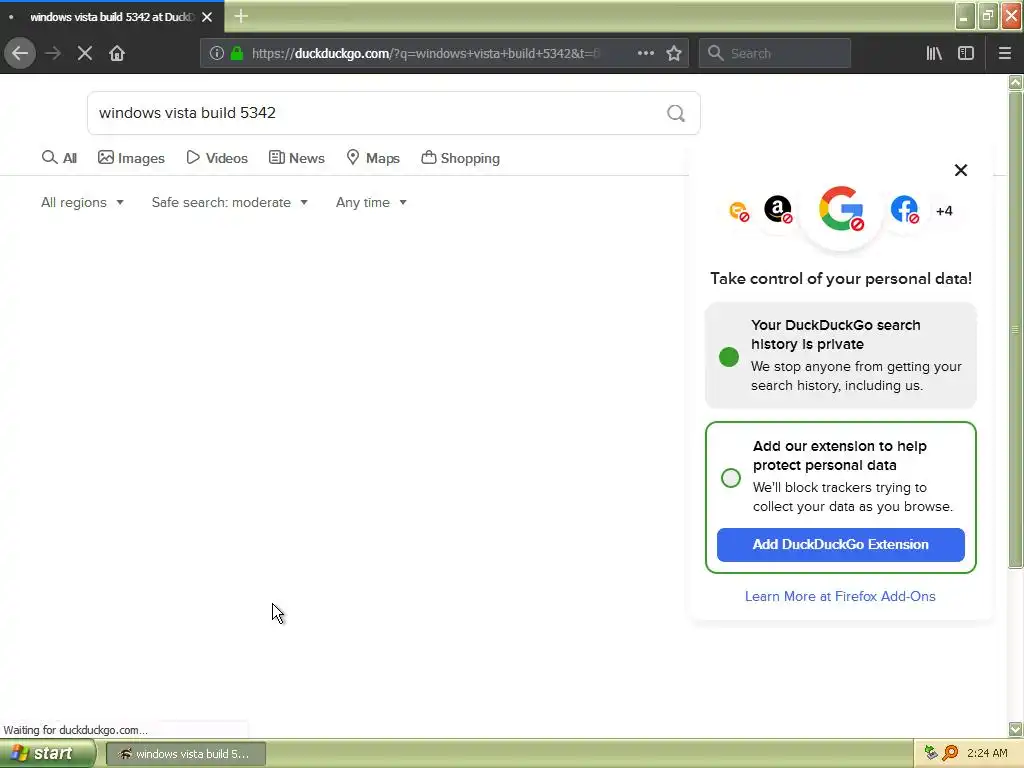This screenshot has width=1024, height=768.
Task: Open Learn More at Firefox Add-Ons link
Action: click(x=840, y=596)
